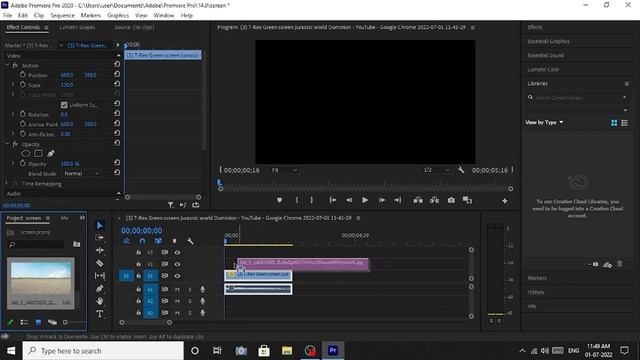
Task: Click the Mark In bracket button
Action: 297,200
